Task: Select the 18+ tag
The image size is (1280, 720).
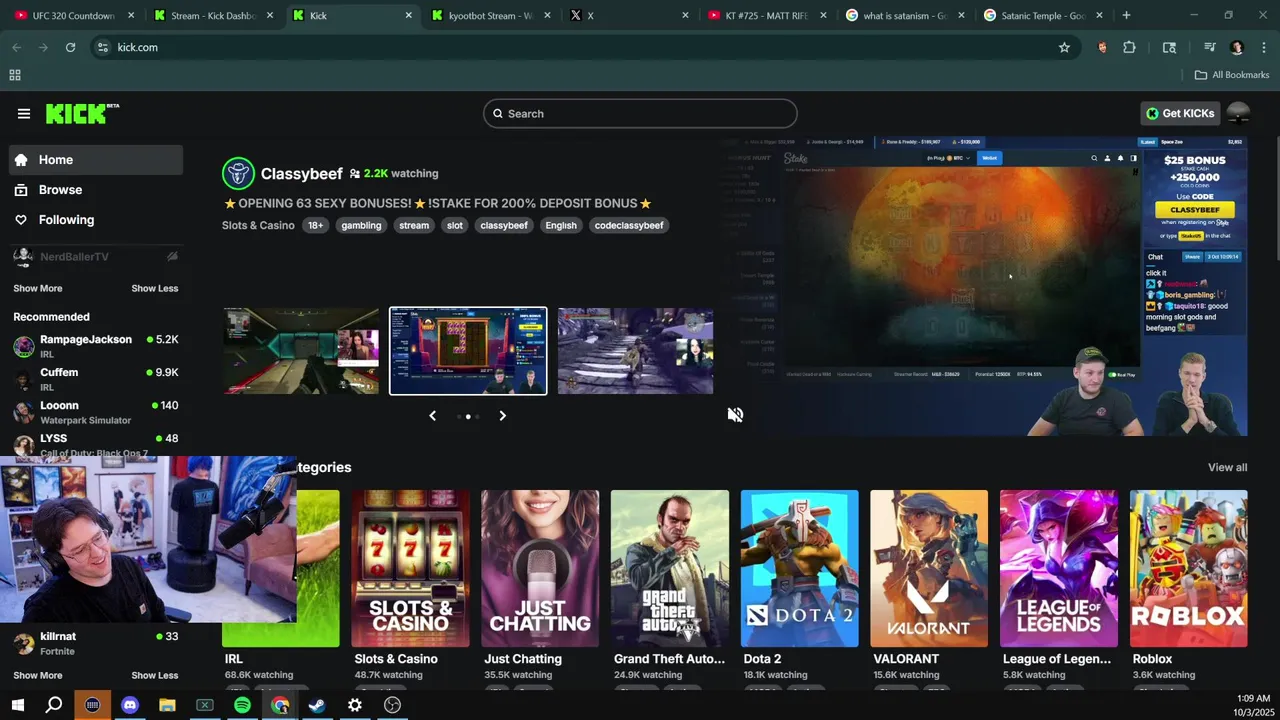Action: pos(316,225)
